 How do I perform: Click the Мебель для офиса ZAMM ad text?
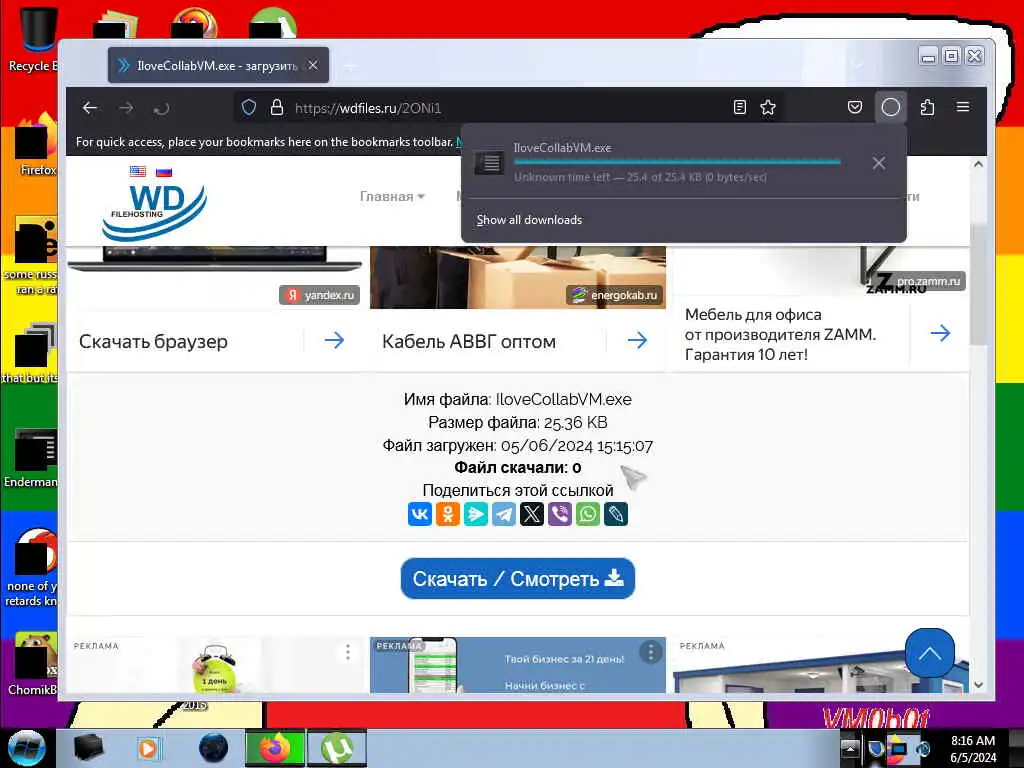pyautogui.click(x=780, y=334)
